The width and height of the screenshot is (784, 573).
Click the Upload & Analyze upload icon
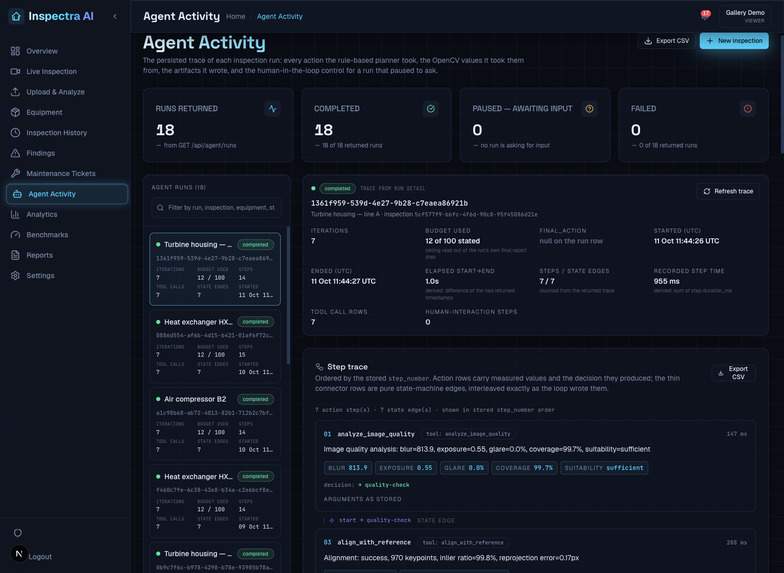[x=16, y=92]
